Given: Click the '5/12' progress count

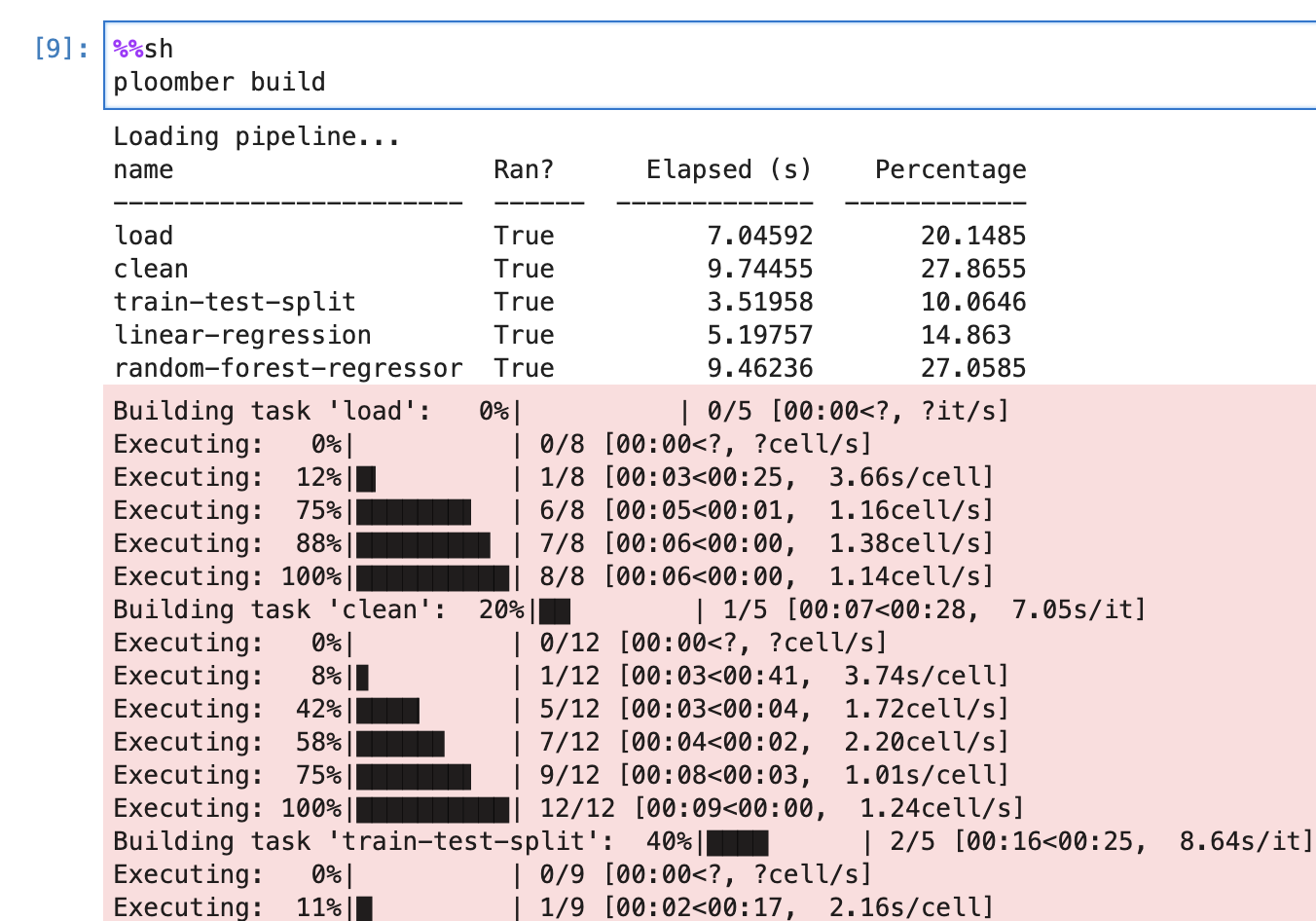Looking at the screenshot, I should (569, 709).
